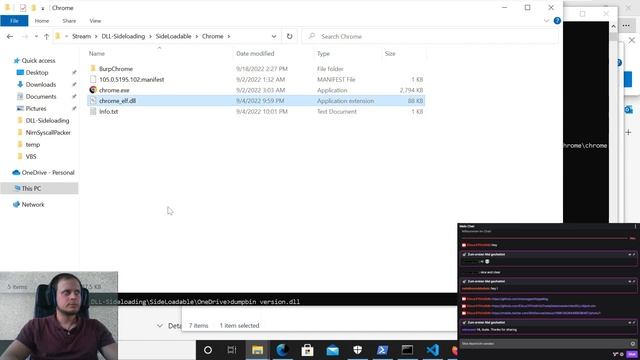Select This PC in sidebar
The image size is (640, 360).
[x=31, y=189]
